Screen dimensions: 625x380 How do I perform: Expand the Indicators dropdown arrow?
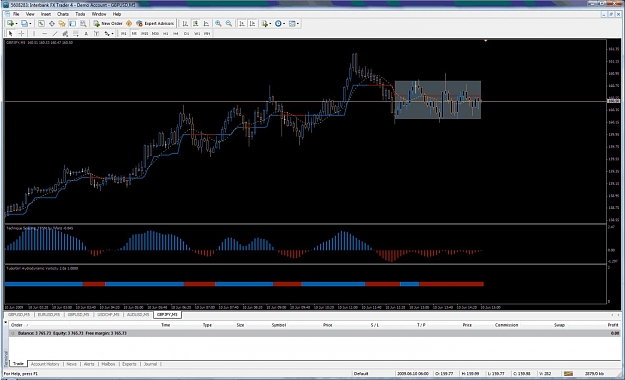[270, 24]
